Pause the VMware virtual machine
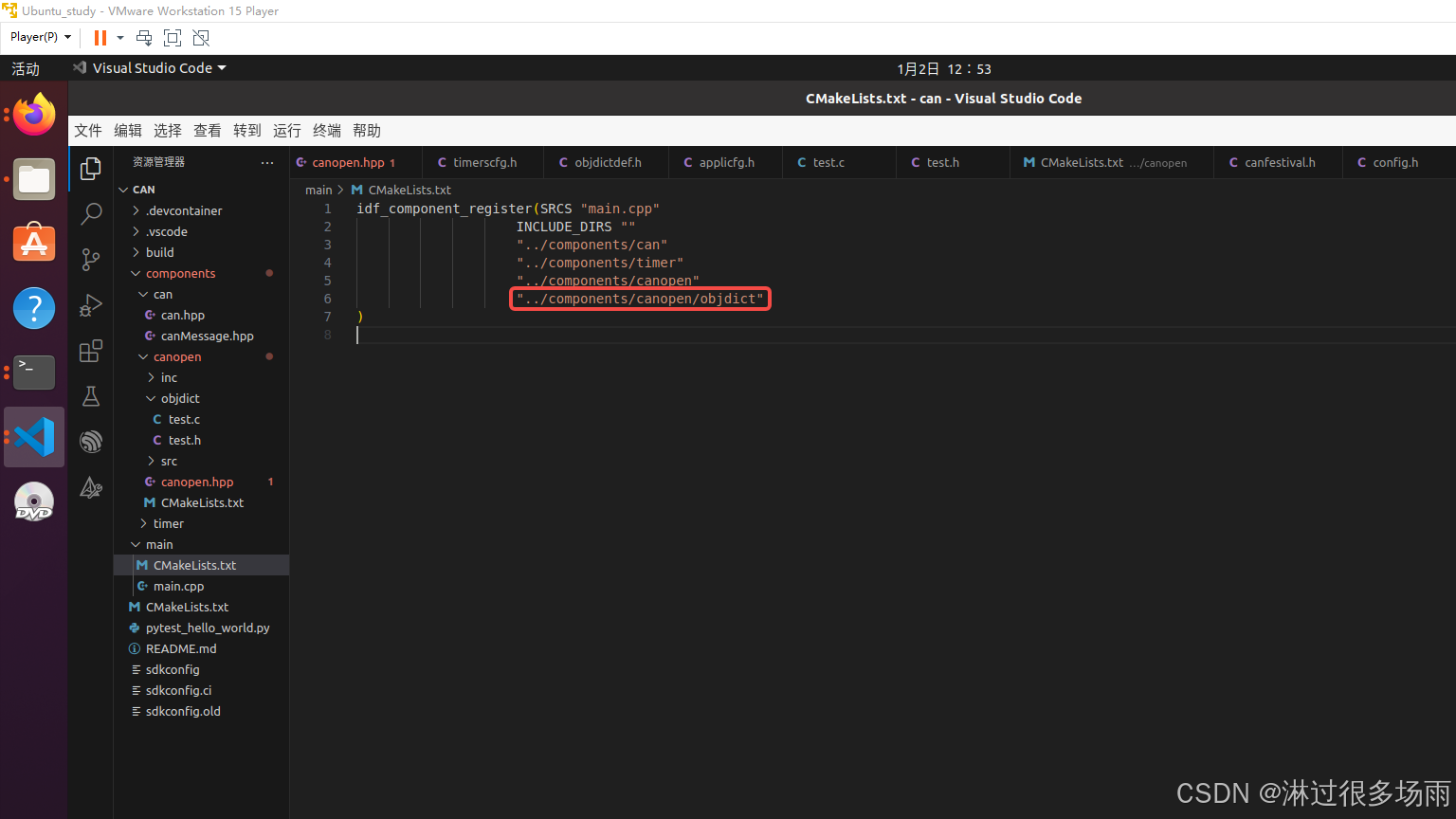 (x=100, y=38)
